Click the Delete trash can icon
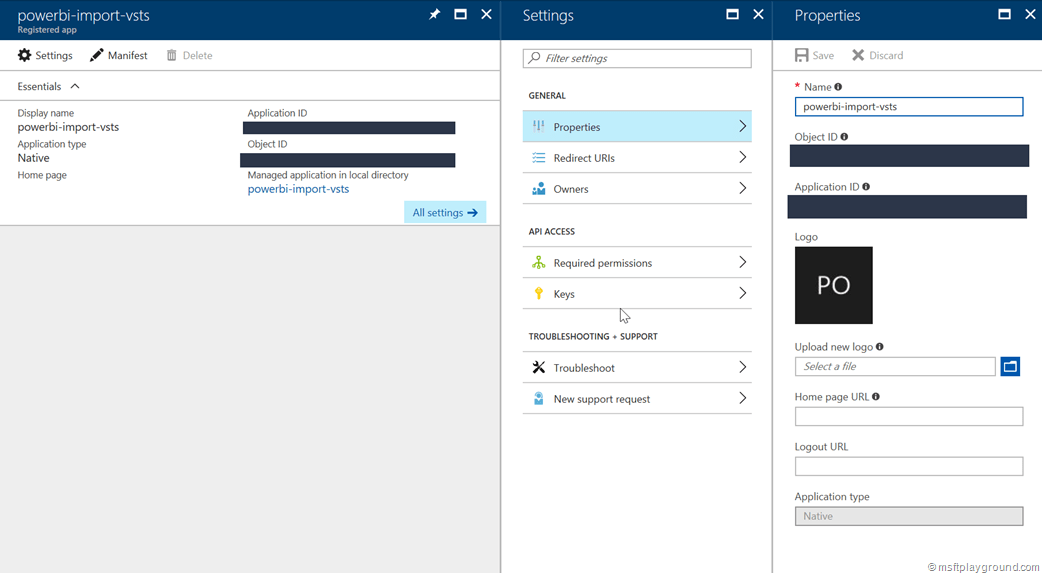 [x=171, y=55]
